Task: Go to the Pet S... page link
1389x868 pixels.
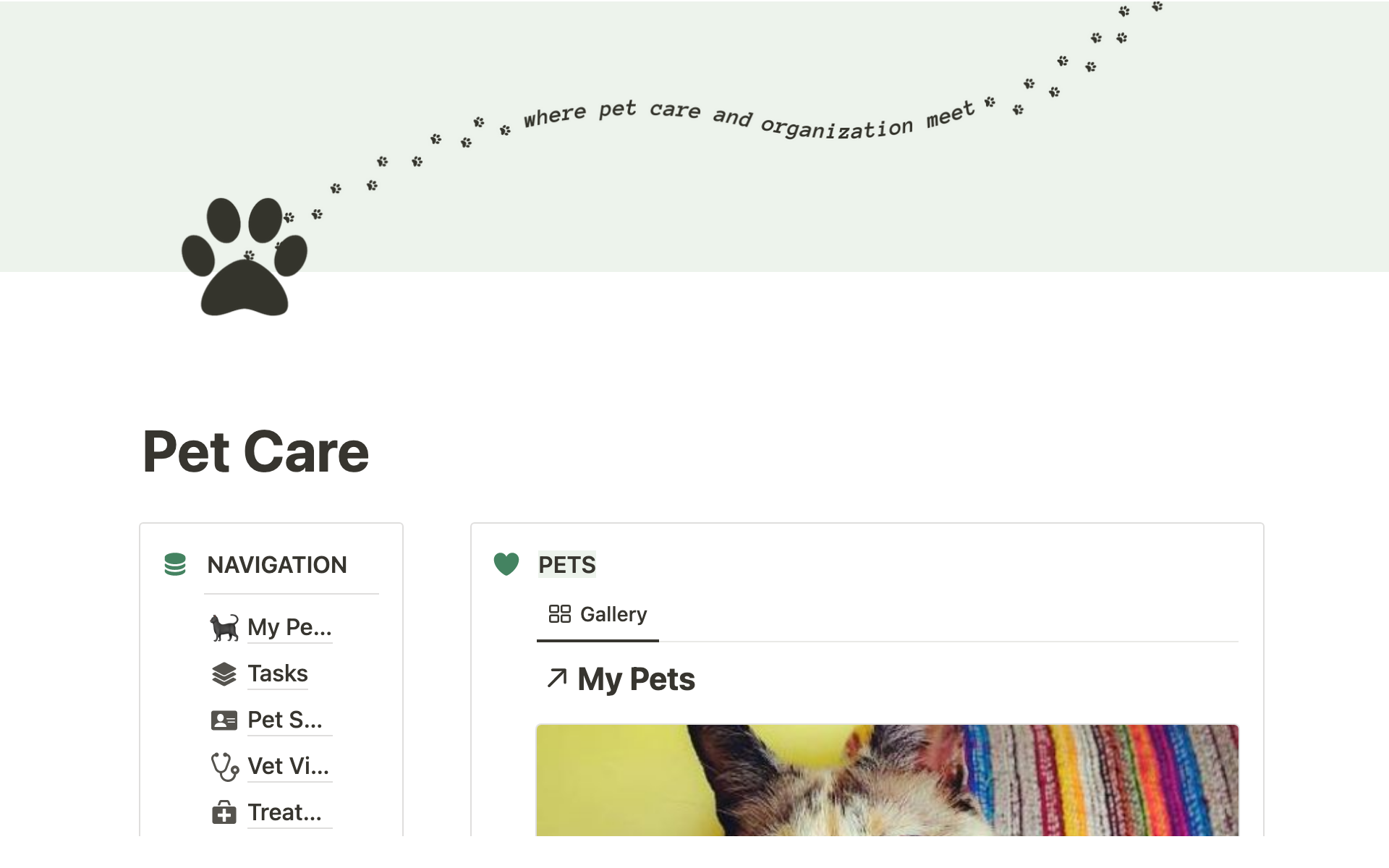Action: coord(285,720)
